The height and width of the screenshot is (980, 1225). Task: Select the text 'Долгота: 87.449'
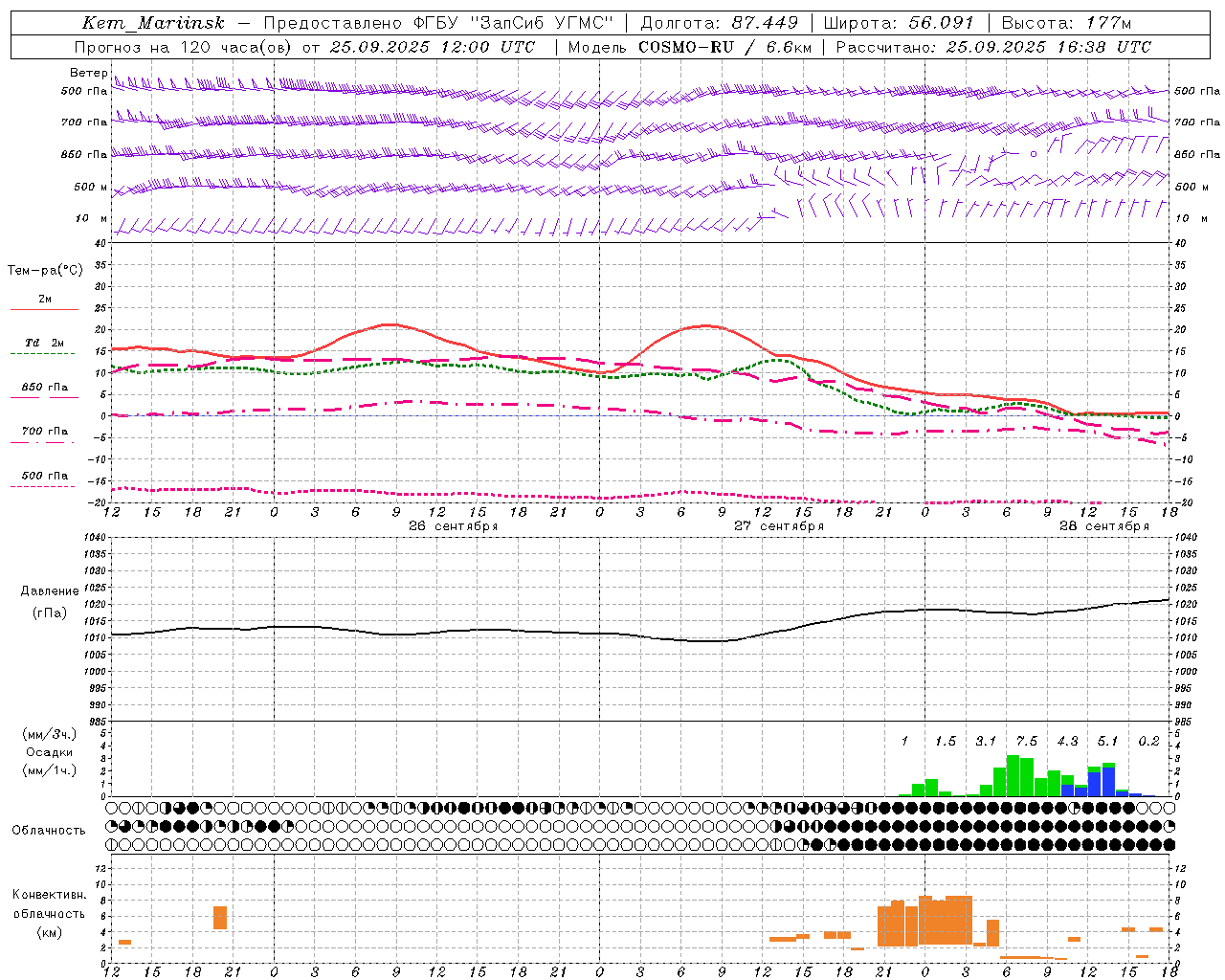pyautogui.click(x=720, y=23)
